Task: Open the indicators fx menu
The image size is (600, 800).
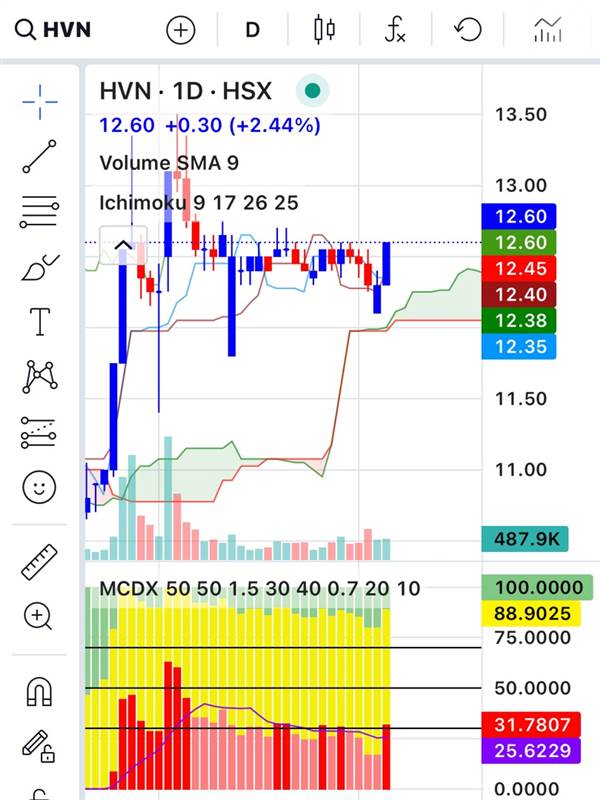Action: click(395, 30)
